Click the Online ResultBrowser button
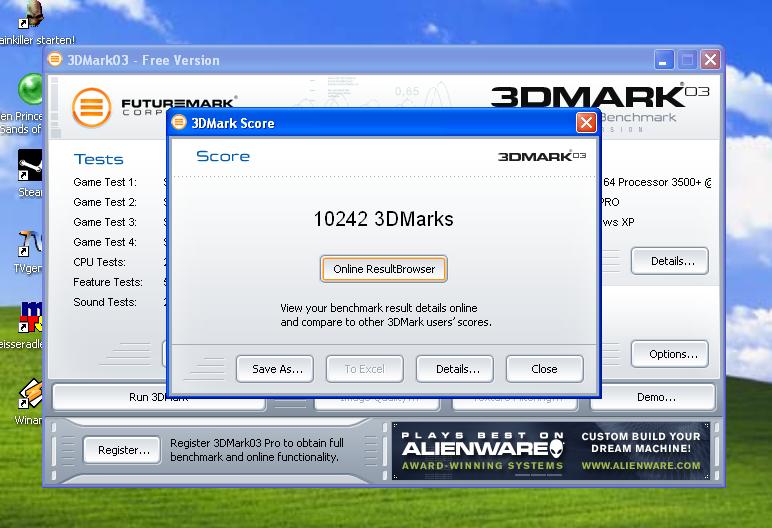Viewport: 772px width, 528px height. point(384,269)
